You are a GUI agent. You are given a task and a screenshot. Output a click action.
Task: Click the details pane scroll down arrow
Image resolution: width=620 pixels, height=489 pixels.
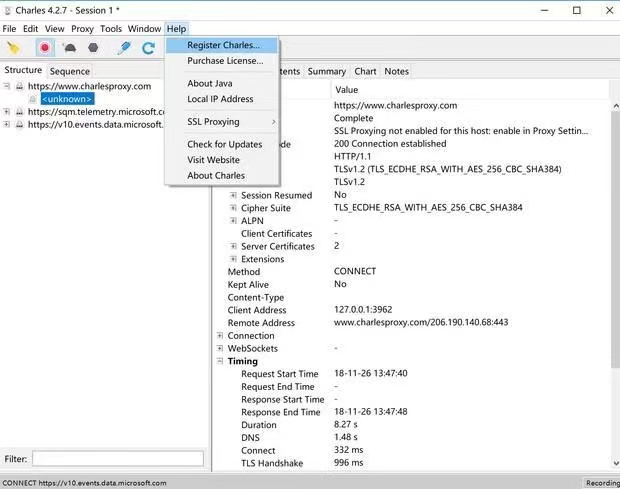pyautogui.click(x=616, y=463)
